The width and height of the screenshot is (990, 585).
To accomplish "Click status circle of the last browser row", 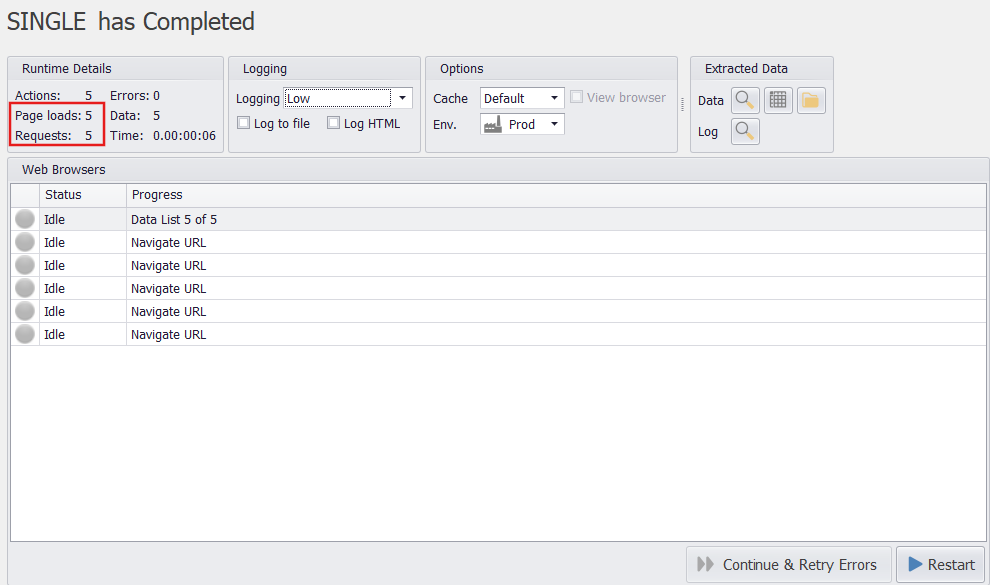I will click(25, 335).
